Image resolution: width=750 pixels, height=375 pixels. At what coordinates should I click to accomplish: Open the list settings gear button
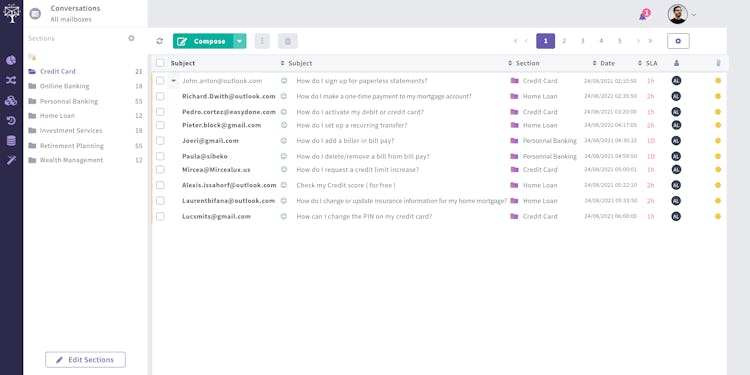click(x=678, y=41)
